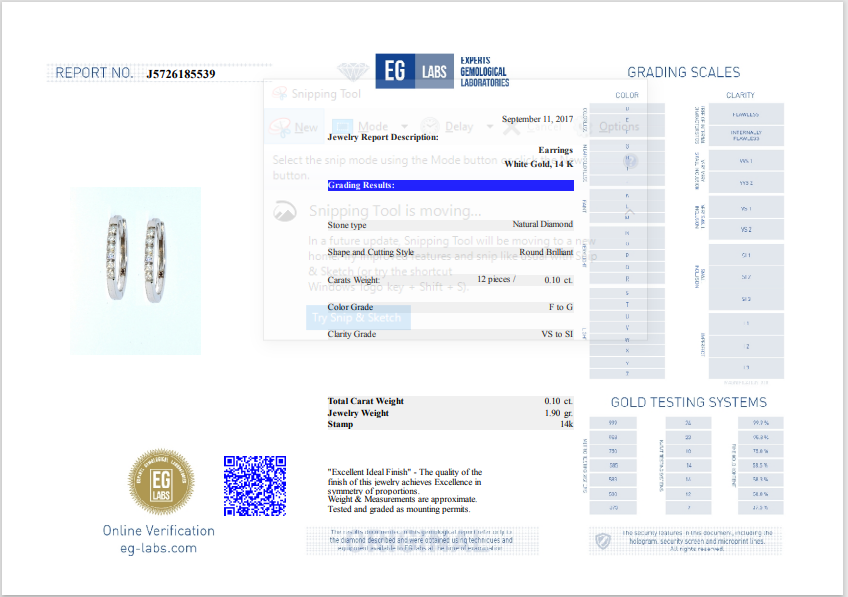The image size is (848, 597).
Task: Click the F to G color grade value
Action: click(x=561, y=307)
